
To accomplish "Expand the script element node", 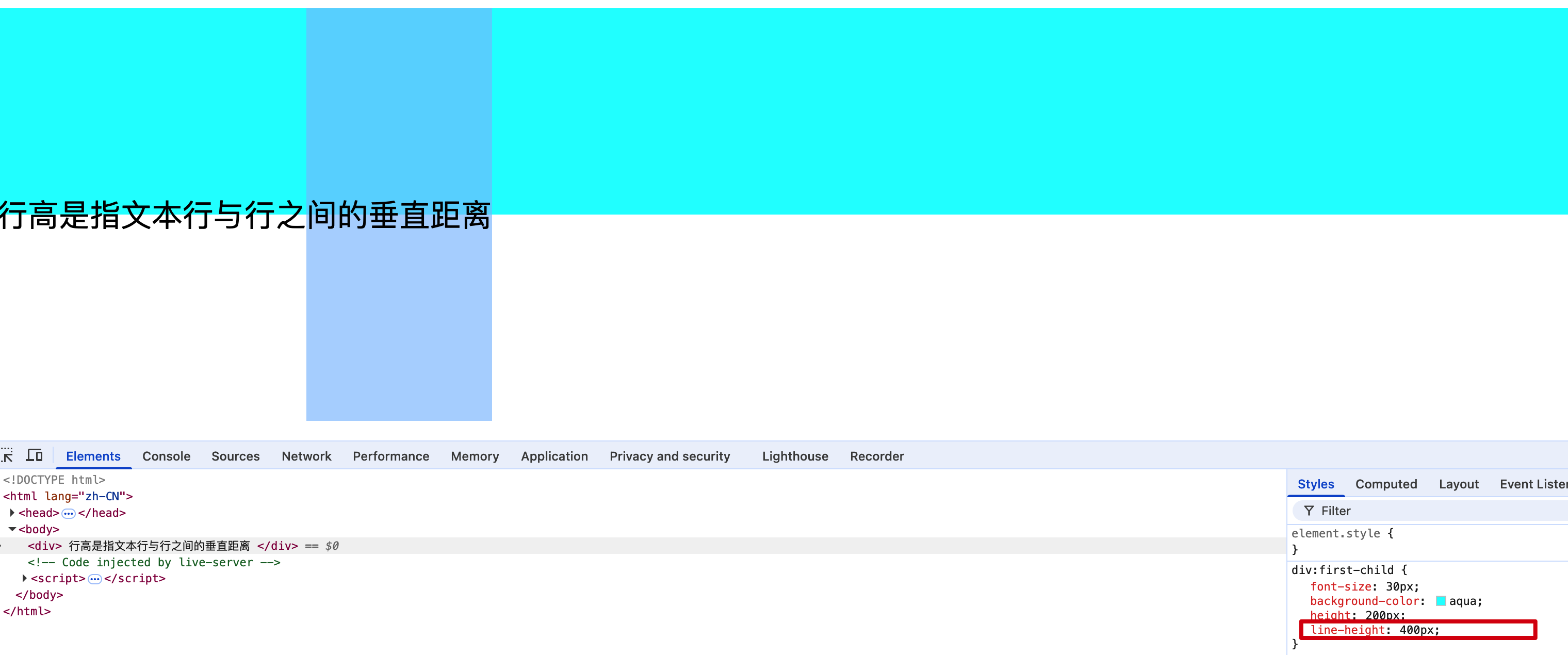I will 24,578.
